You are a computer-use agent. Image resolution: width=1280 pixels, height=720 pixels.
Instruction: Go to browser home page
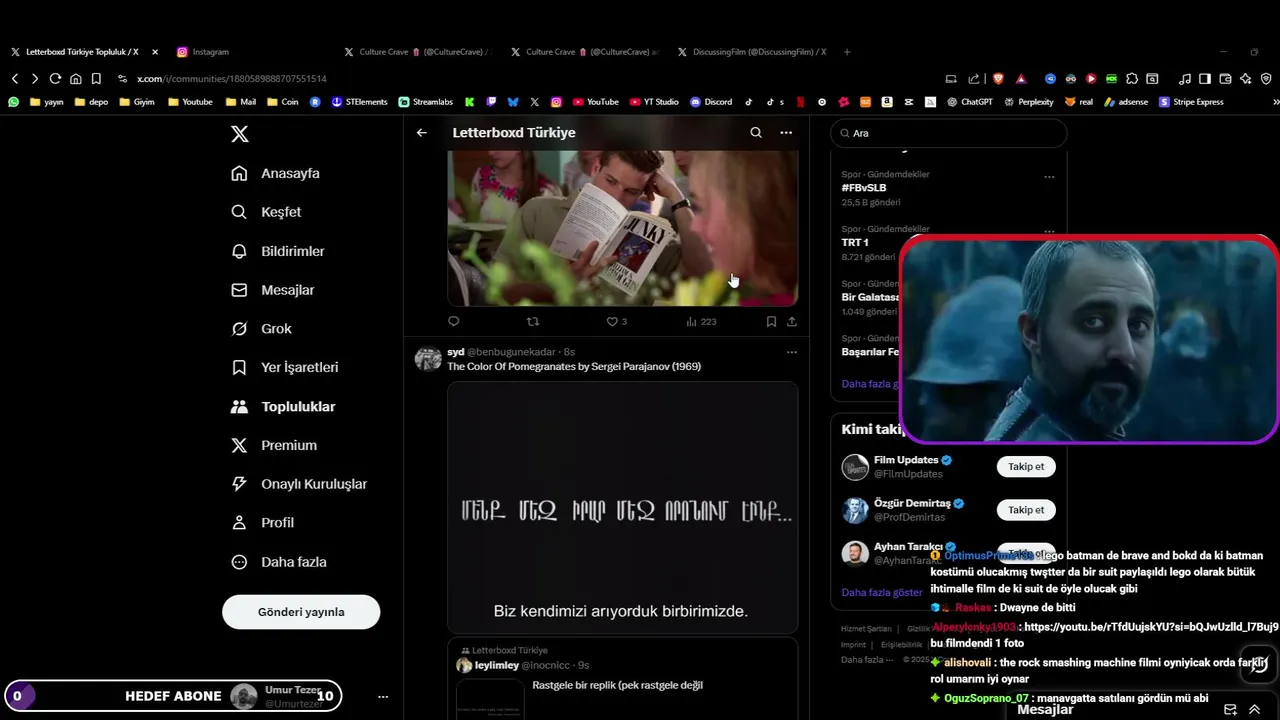tap(76, 78)
